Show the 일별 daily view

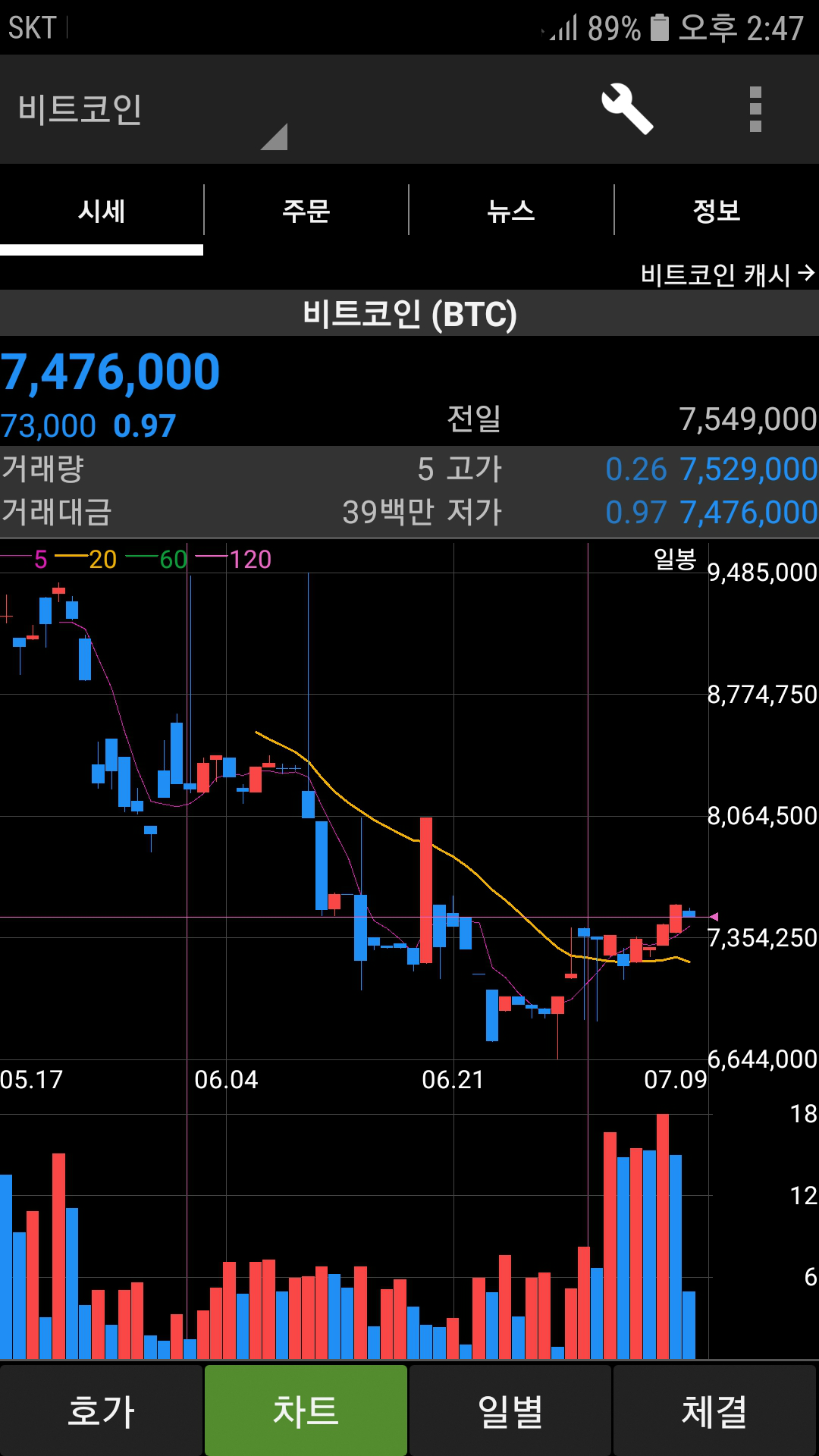pos(510,1410)
